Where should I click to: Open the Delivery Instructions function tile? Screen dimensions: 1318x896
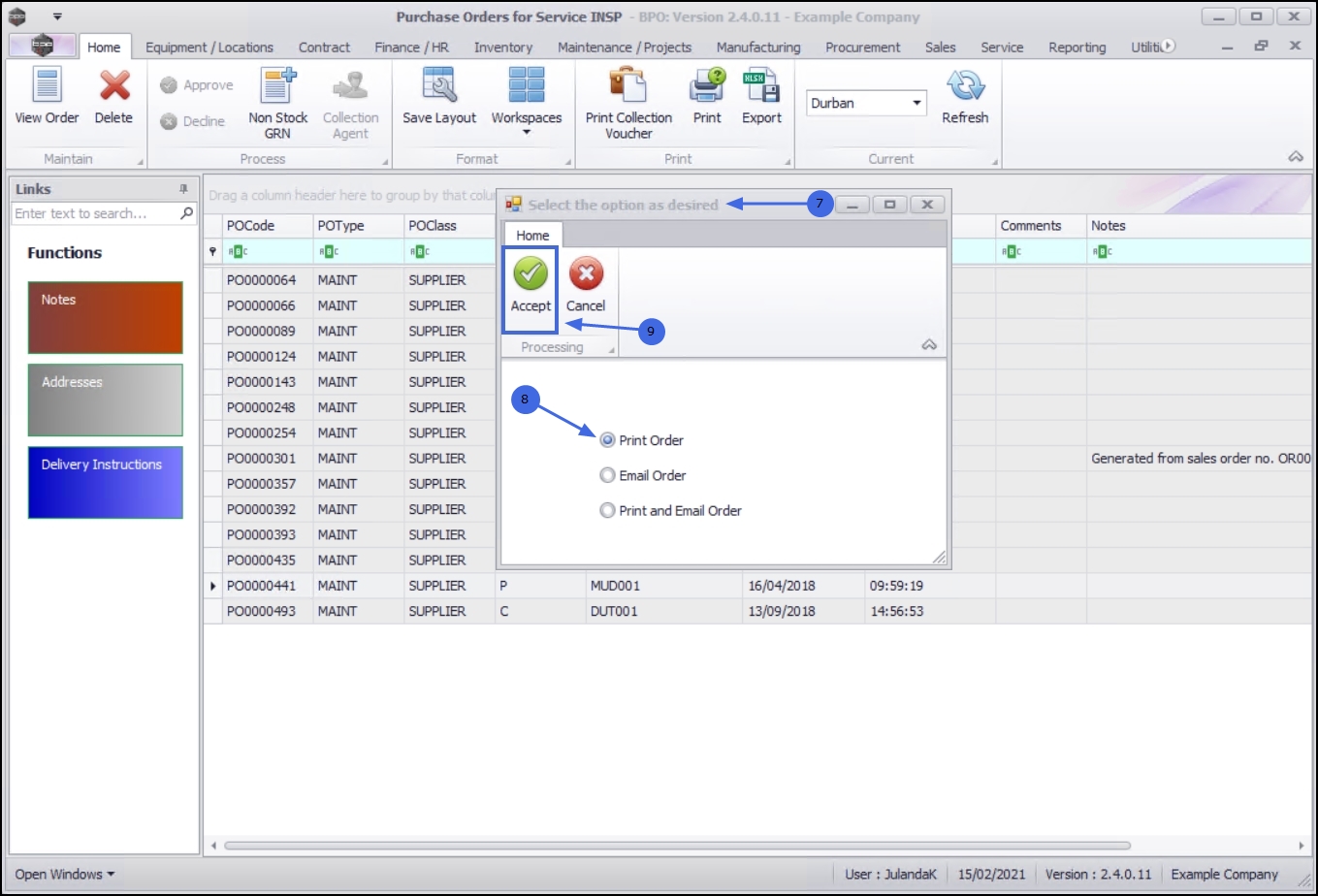tap(106, 482)
